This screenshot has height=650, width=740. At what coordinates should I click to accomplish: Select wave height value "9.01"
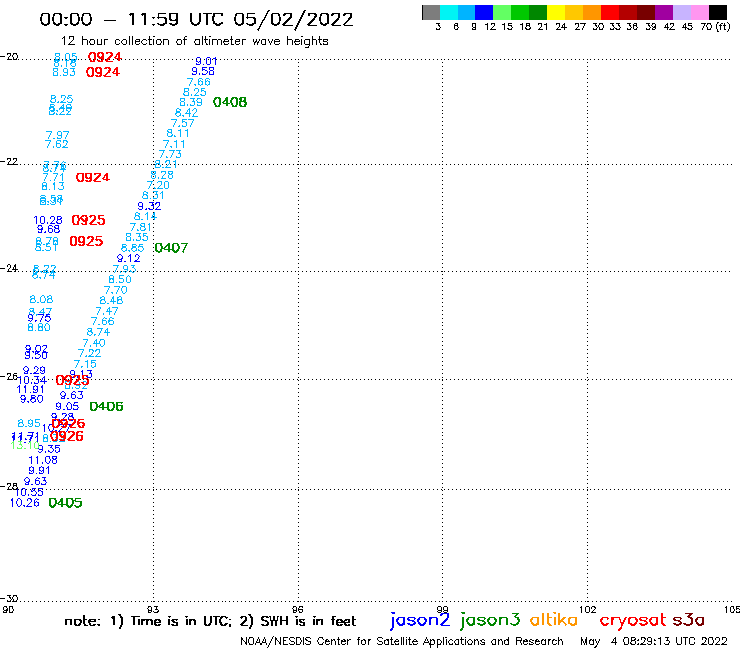coord(206,61)
